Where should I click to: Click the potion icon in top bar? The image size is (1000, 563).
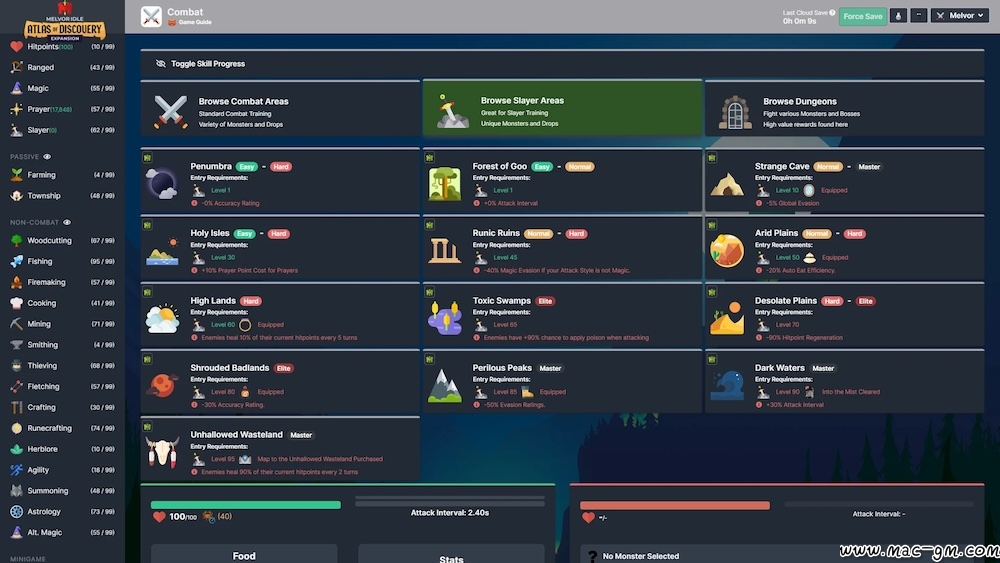point(898,16)
